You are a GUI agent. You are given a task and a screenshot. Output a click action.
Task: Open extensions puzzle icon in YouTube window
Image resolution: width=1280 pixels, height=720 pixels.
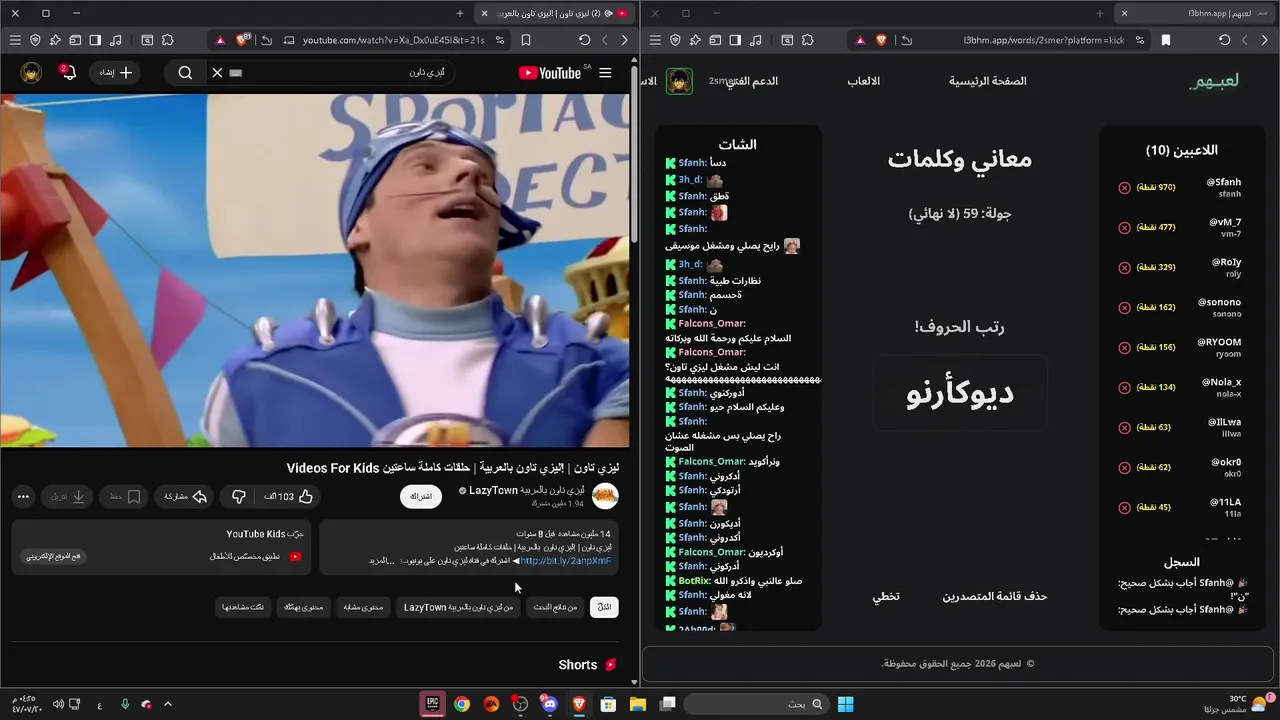[167, 40]
